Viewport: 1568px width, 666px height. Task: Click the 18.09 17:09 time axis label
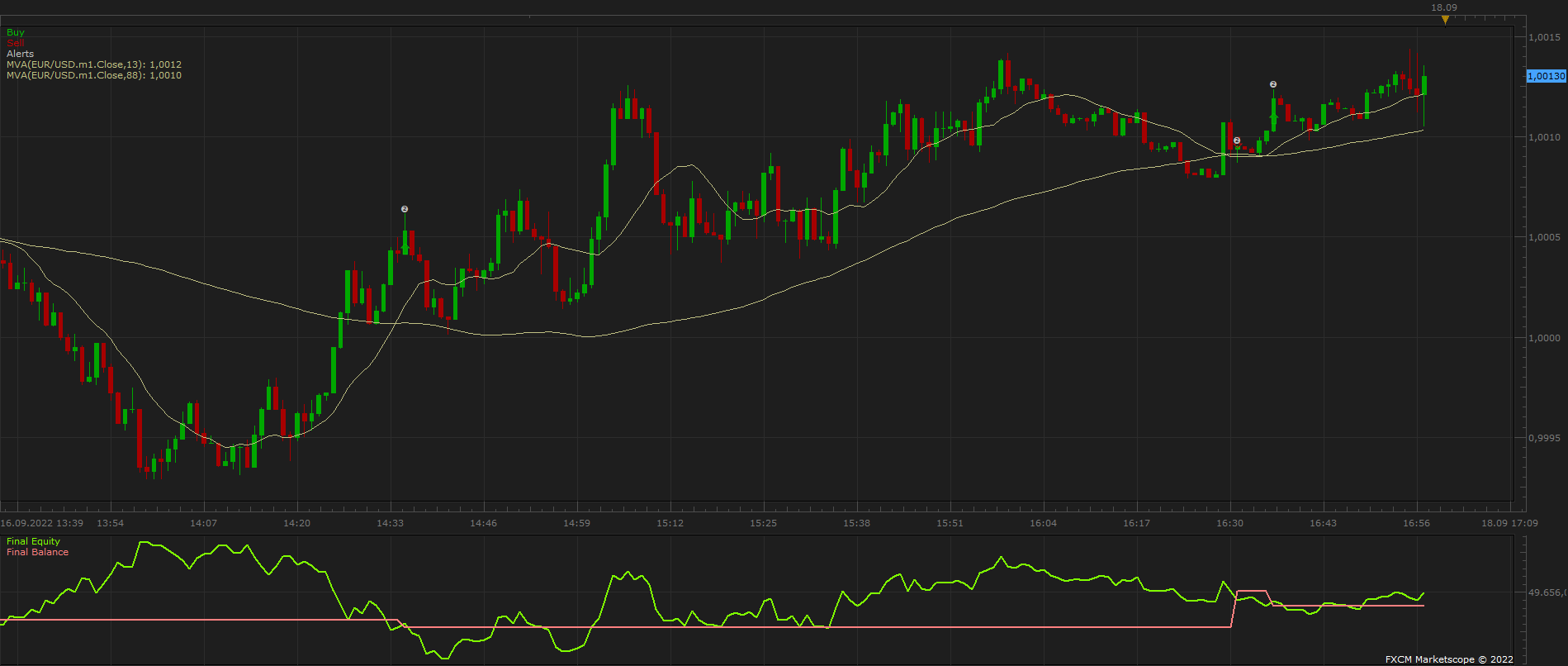click(x=1509, y=523)
